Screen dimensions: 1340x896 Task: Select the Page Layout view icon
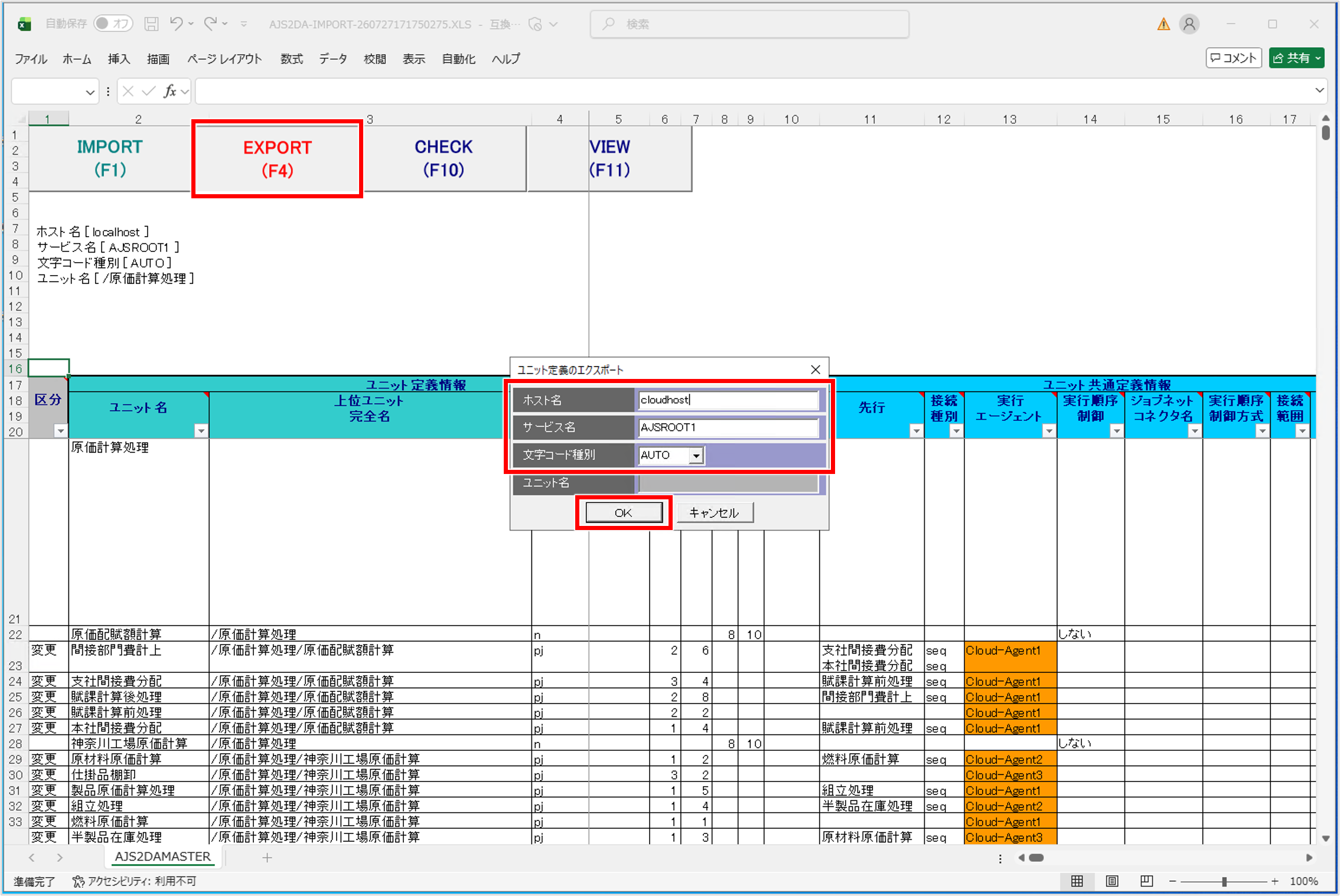tap(1111, 881)
